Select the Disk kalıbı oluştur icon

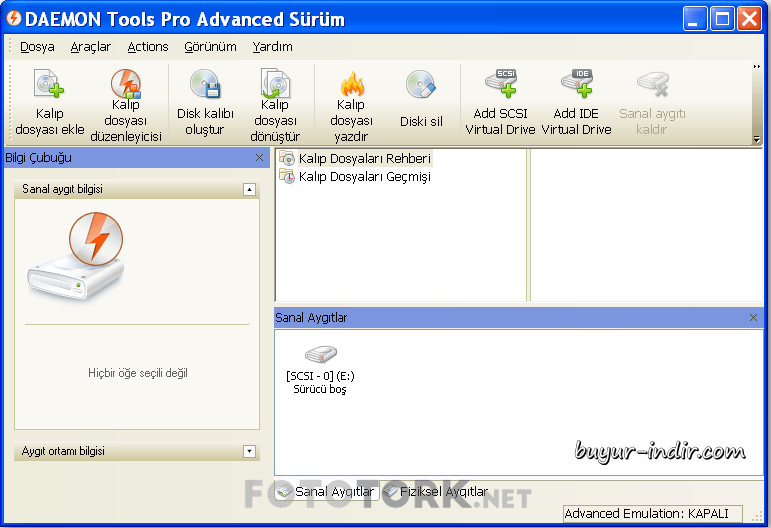pyautogui.click(x=205, y=83)
